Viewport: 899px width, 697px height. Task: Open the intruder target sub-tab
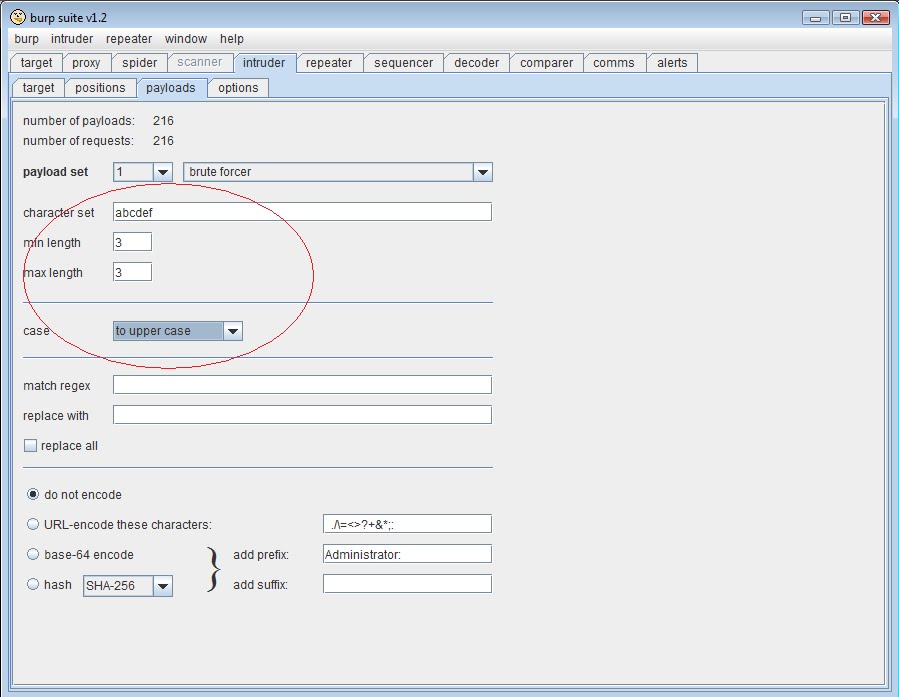tap(38, 88)
